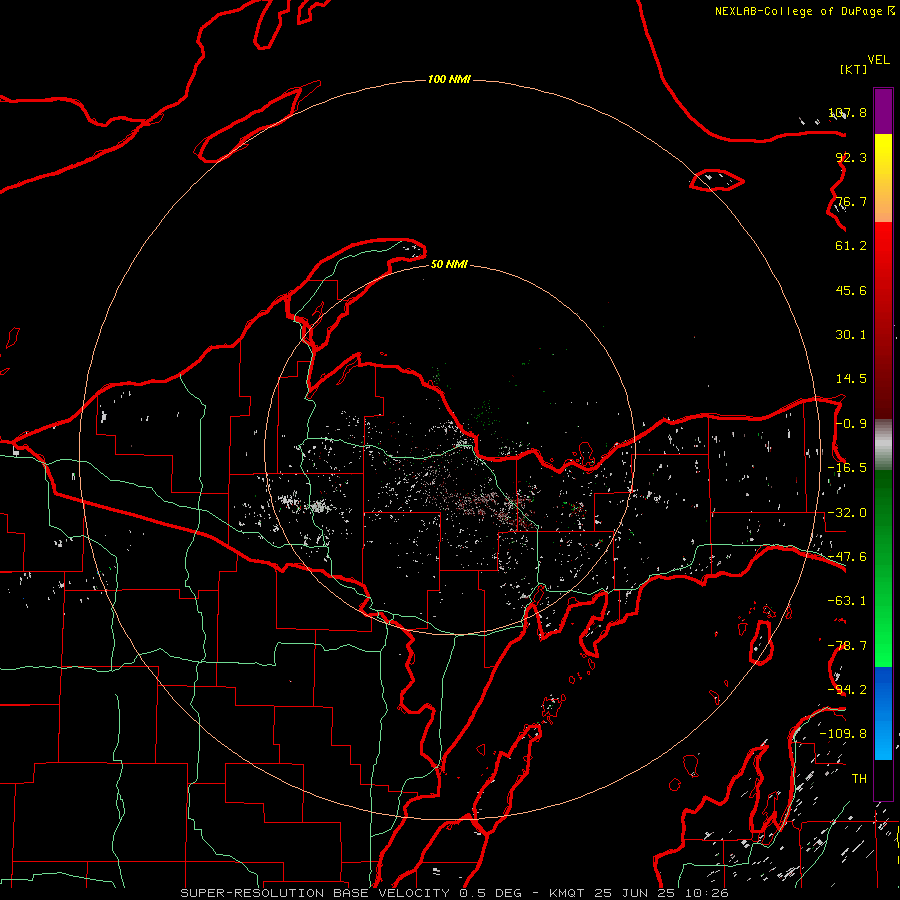The width and height of the screenshot is (900, 900).
Task: Pick the blue segment of velocity color bar
Action: point(883,713)
